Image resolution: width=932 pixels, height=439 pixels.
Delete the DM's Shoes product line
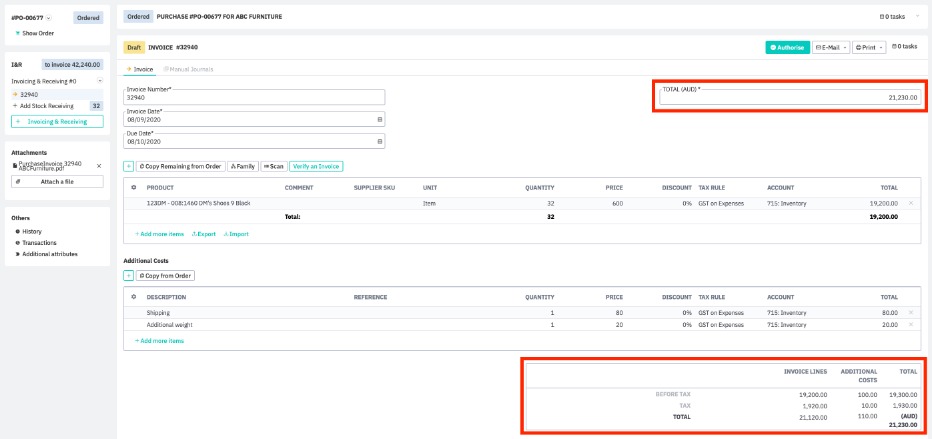tap(909, 203)
